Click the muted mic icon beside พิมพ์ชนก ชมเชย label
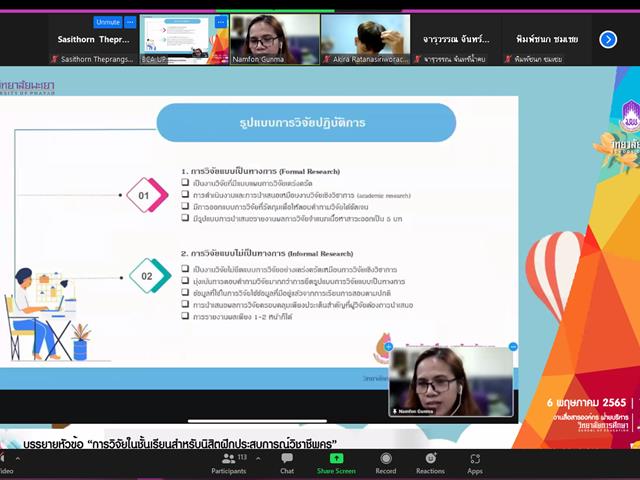This screenshot has width=640, height=480. click(x=508, y=59)
